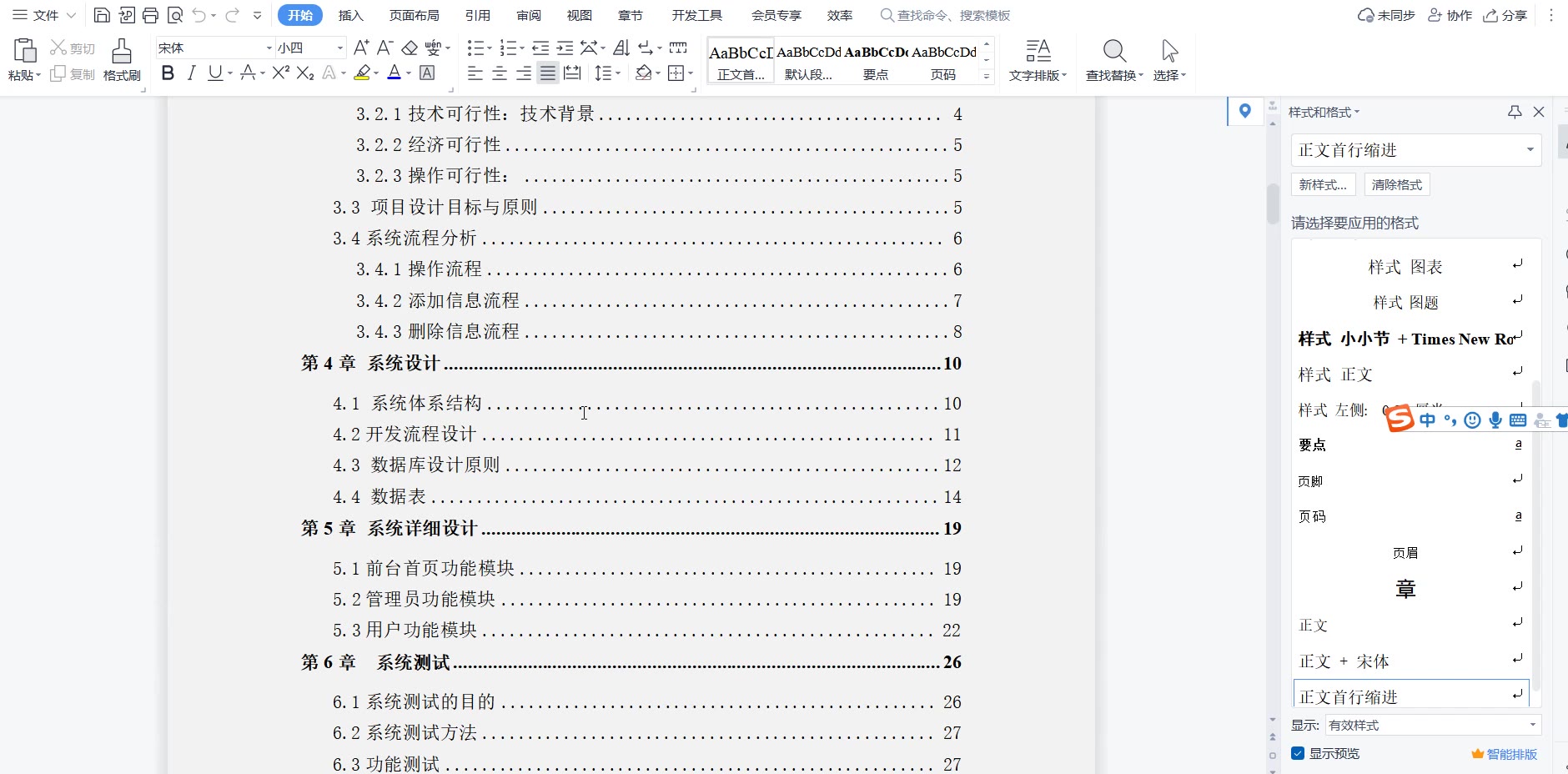Click the 智能排版 link
The image size is (1568, 774).
coord(1505,753)
